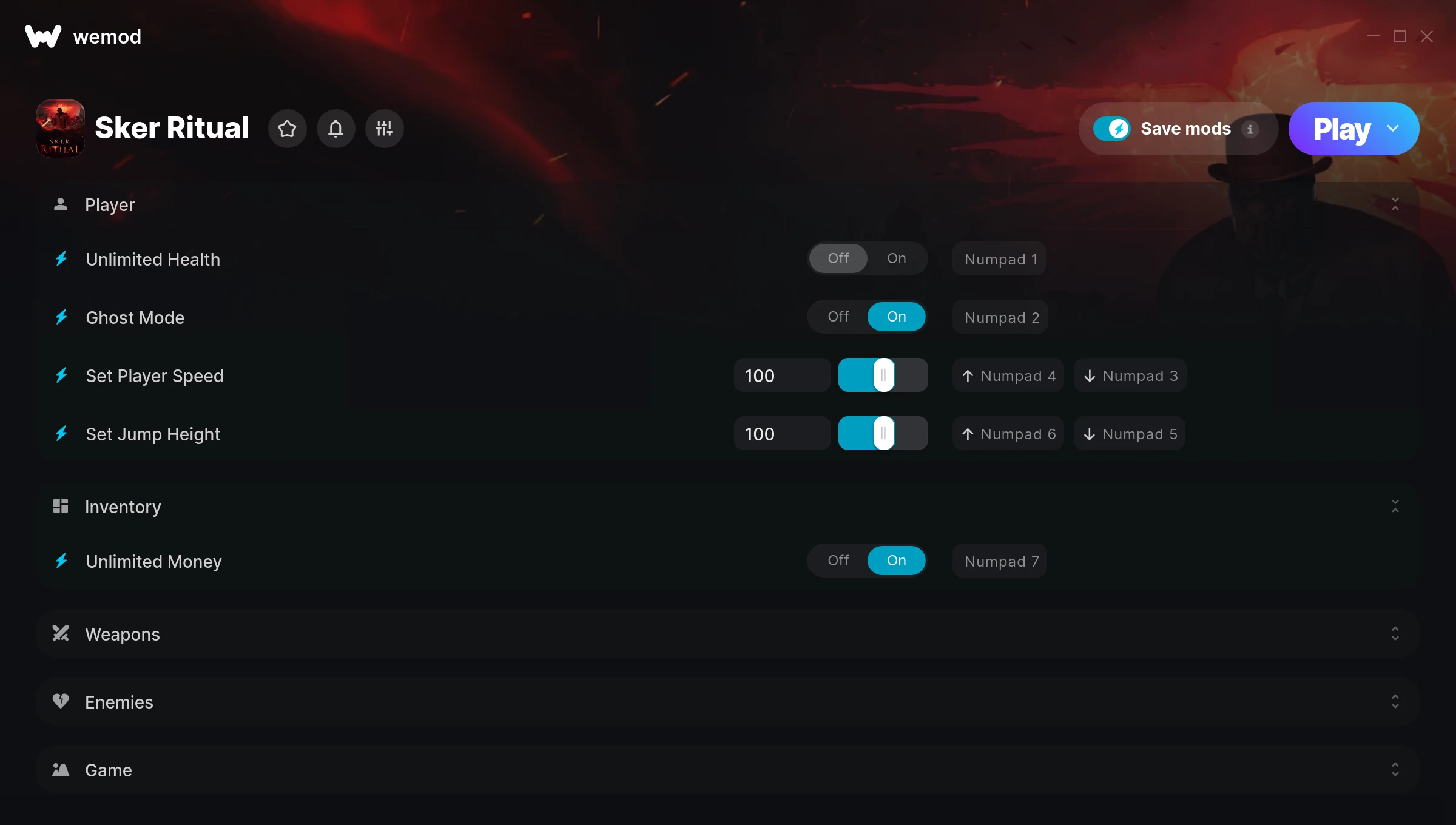Launch the game with Play button
1456x825 pixels.
pos(1341,129)
